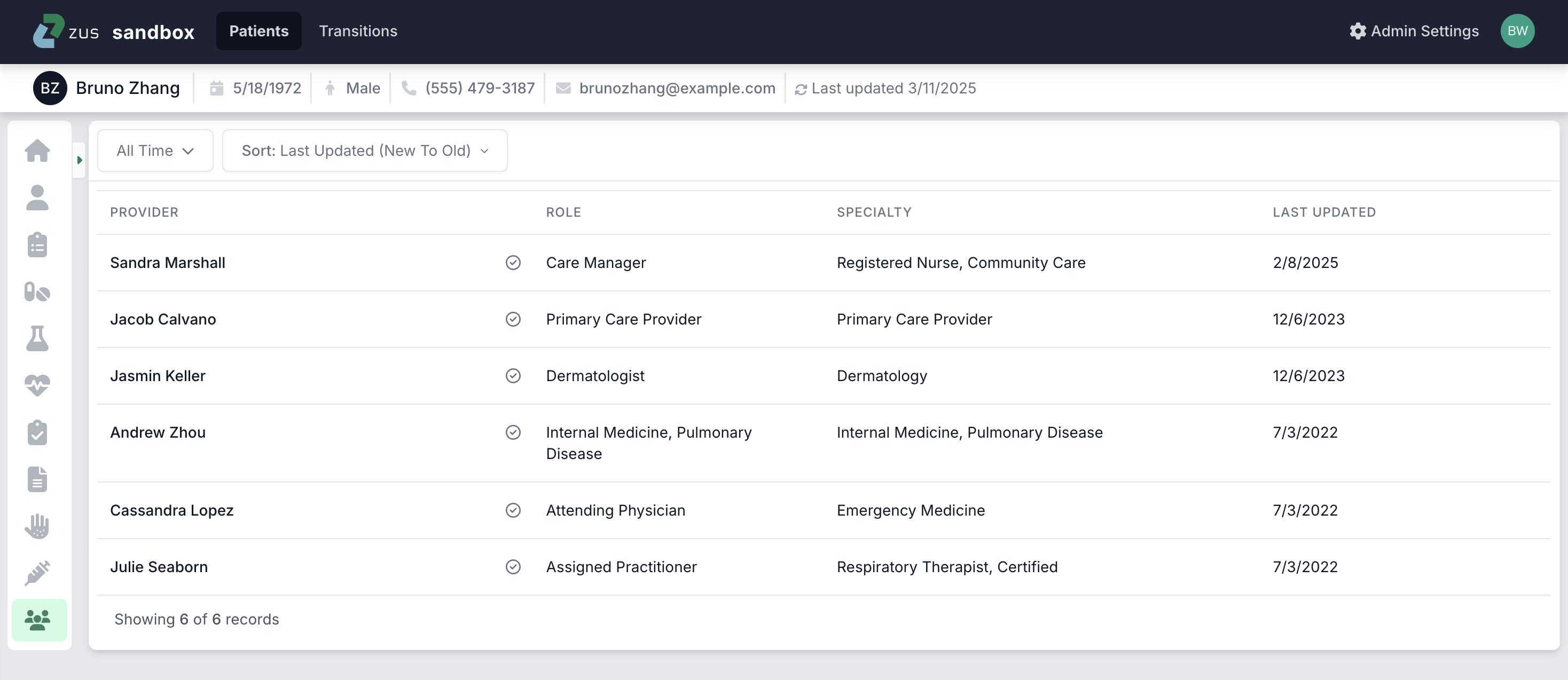Viewport: 1568px width, 680px height.
Task: Open Admin Settings
Action: click(1414, 31)
